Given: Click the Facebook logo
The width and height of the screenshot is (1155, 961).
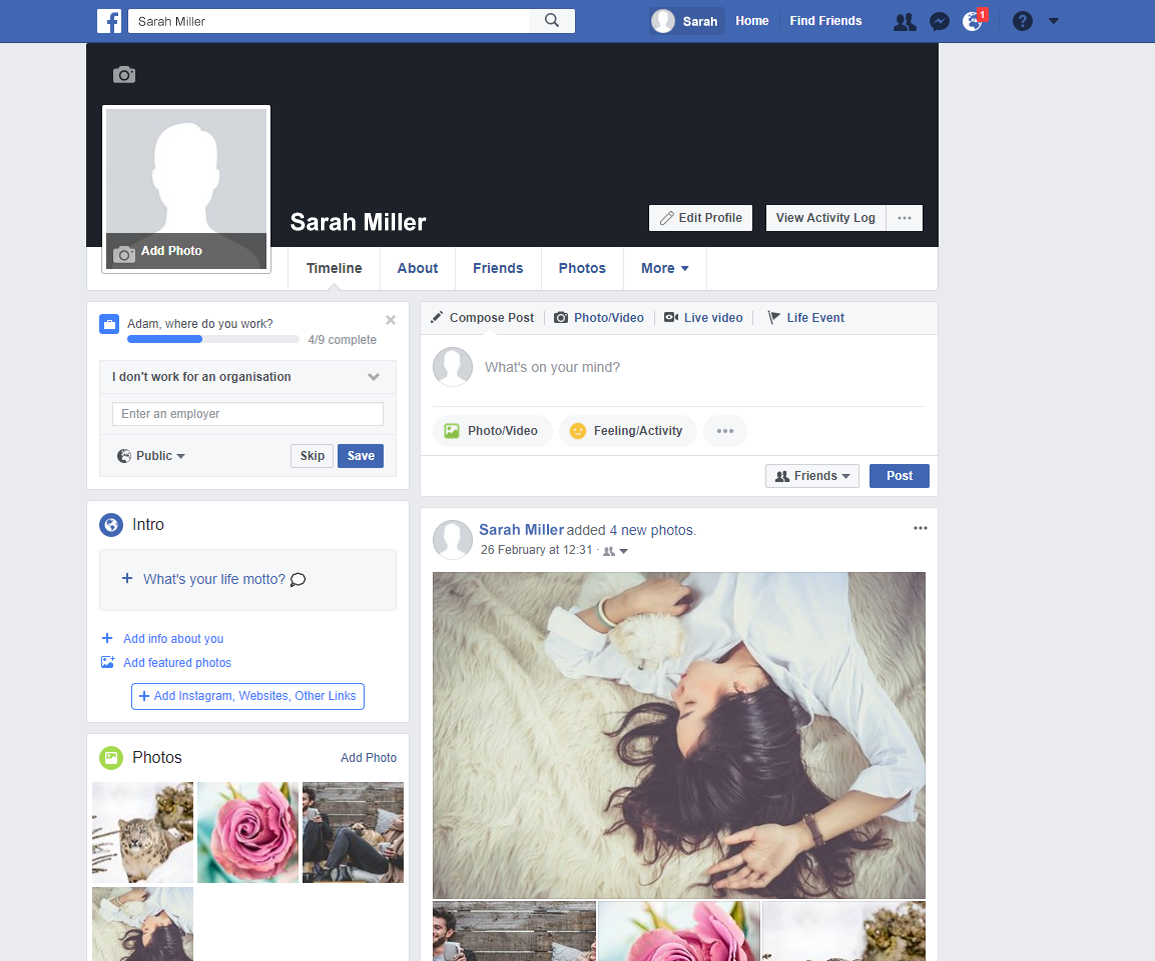Looking at the screenshot, I should tap(110, 20).
